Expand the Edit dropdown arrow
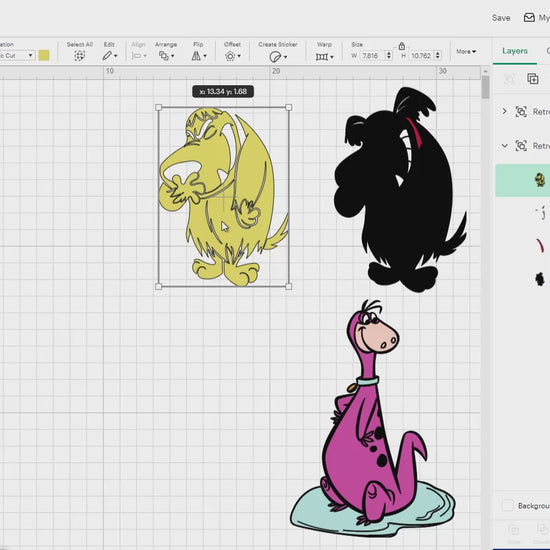The height and width of the screenshot is (550, 550). 116,56
